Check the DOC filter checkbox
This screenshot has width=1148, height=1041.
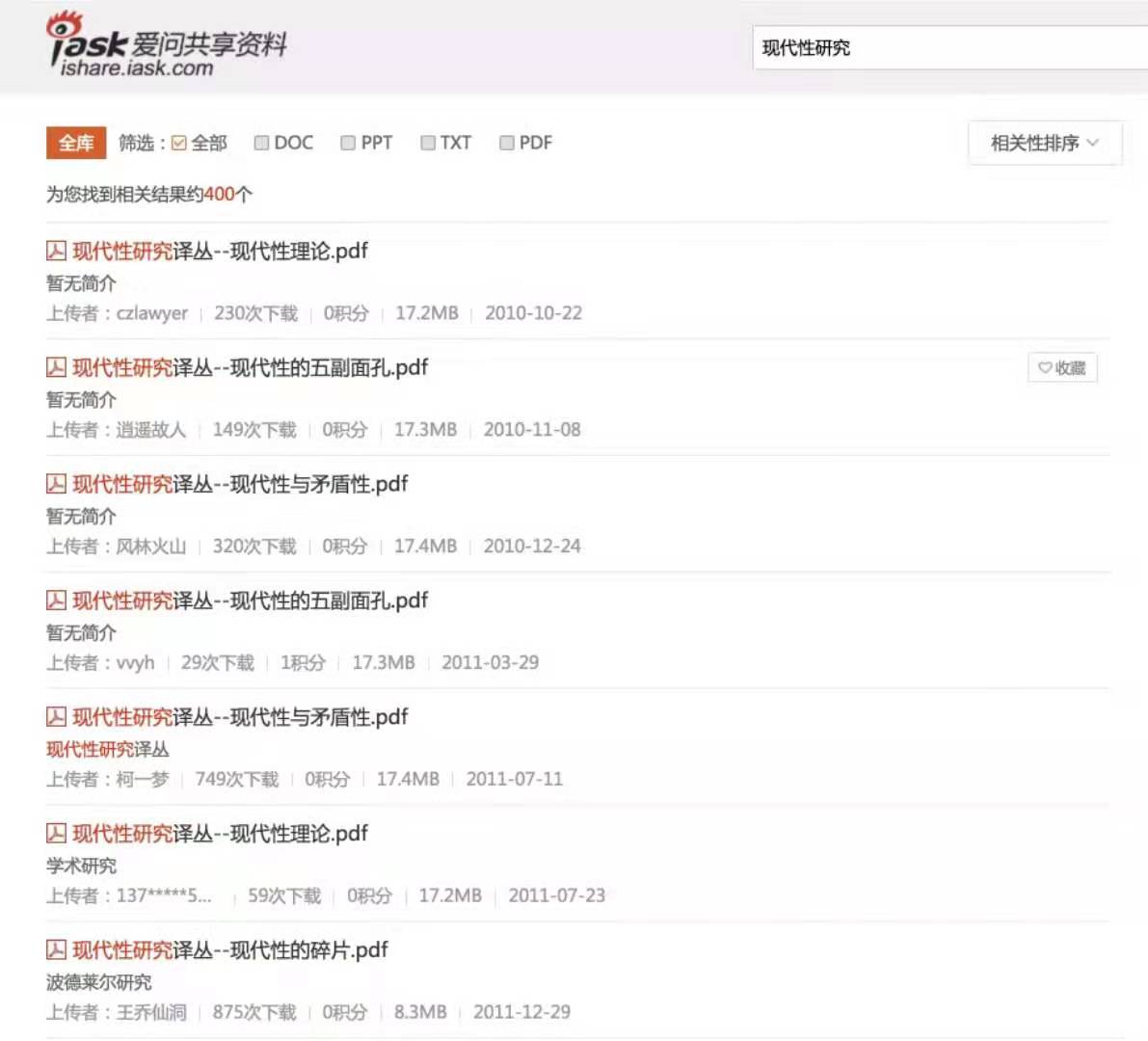coord(260,143)
